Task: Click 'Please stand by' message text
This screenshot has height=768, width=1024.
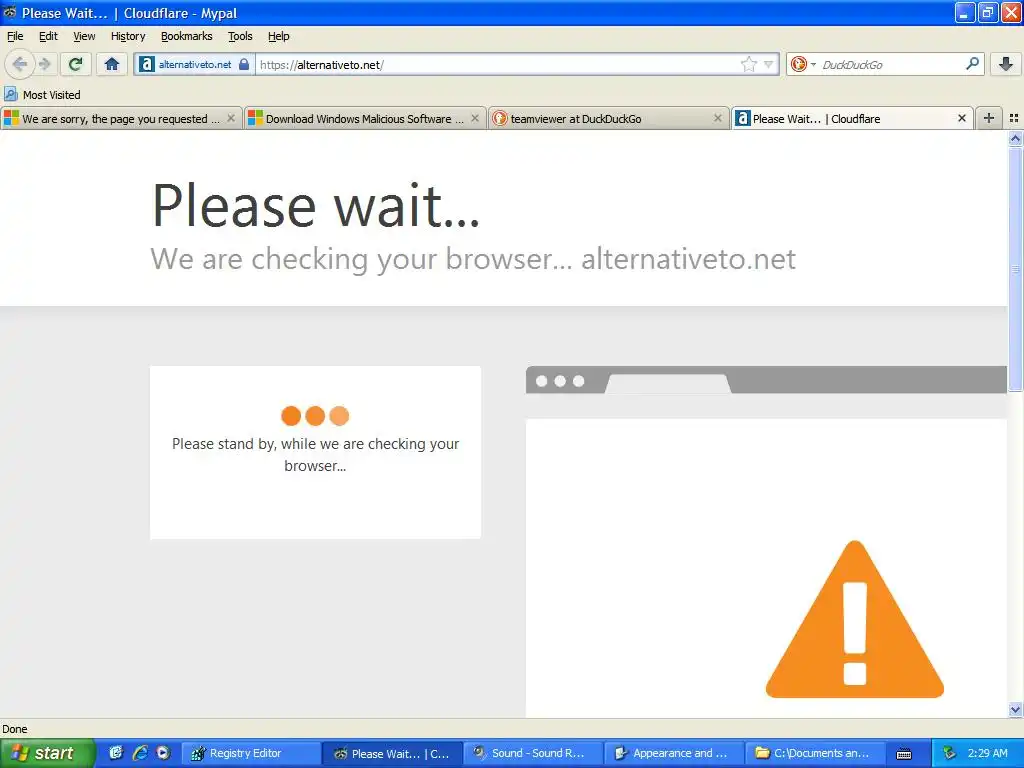Action: [315, 455]
